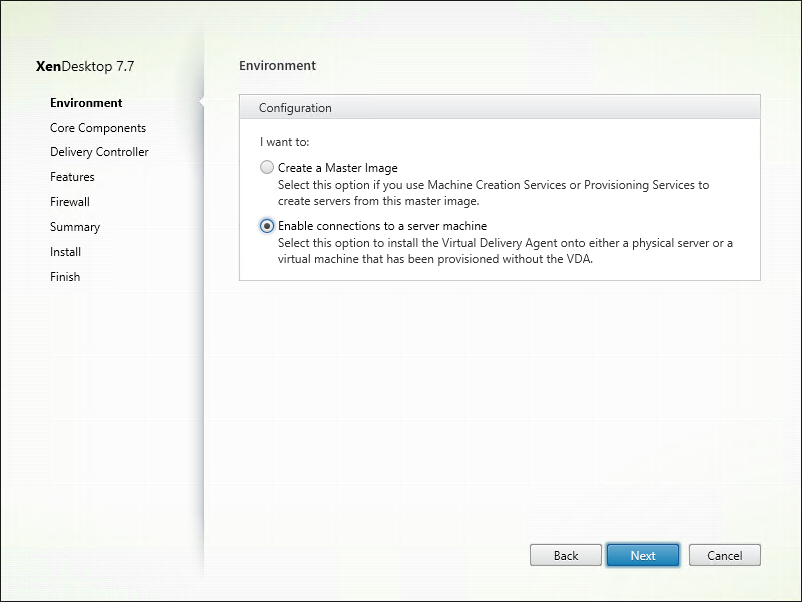Open the Summary step

[x=75, y=227]
